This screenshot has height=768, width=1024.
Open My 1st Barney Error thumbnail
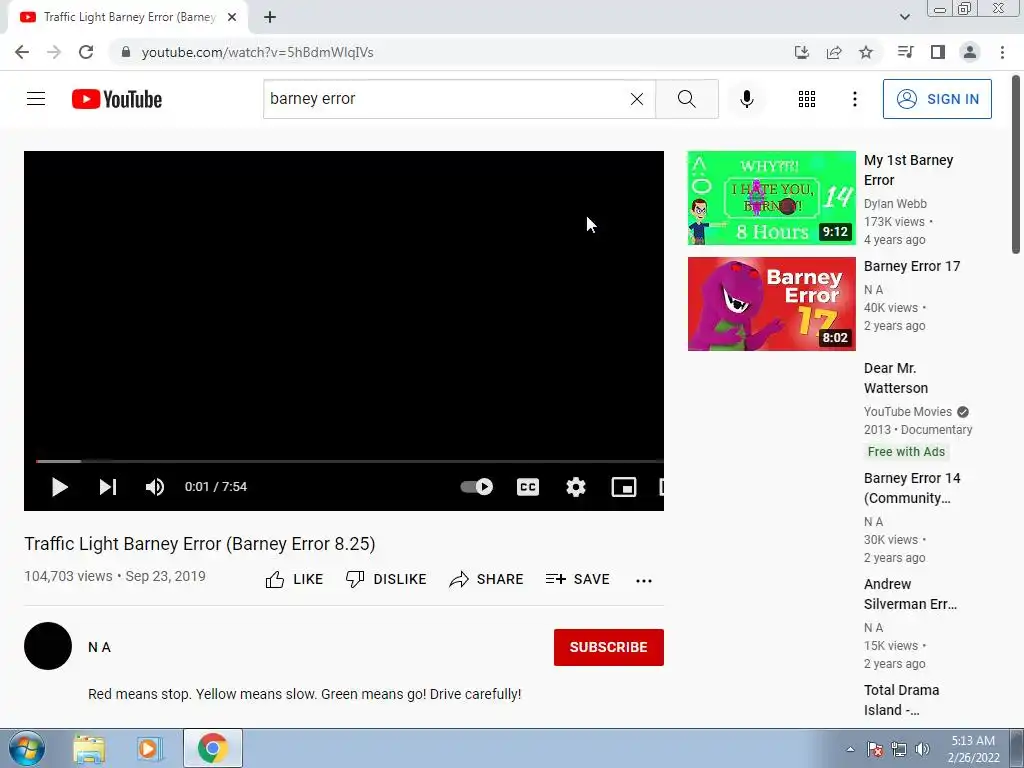click(x=771, y=198)
